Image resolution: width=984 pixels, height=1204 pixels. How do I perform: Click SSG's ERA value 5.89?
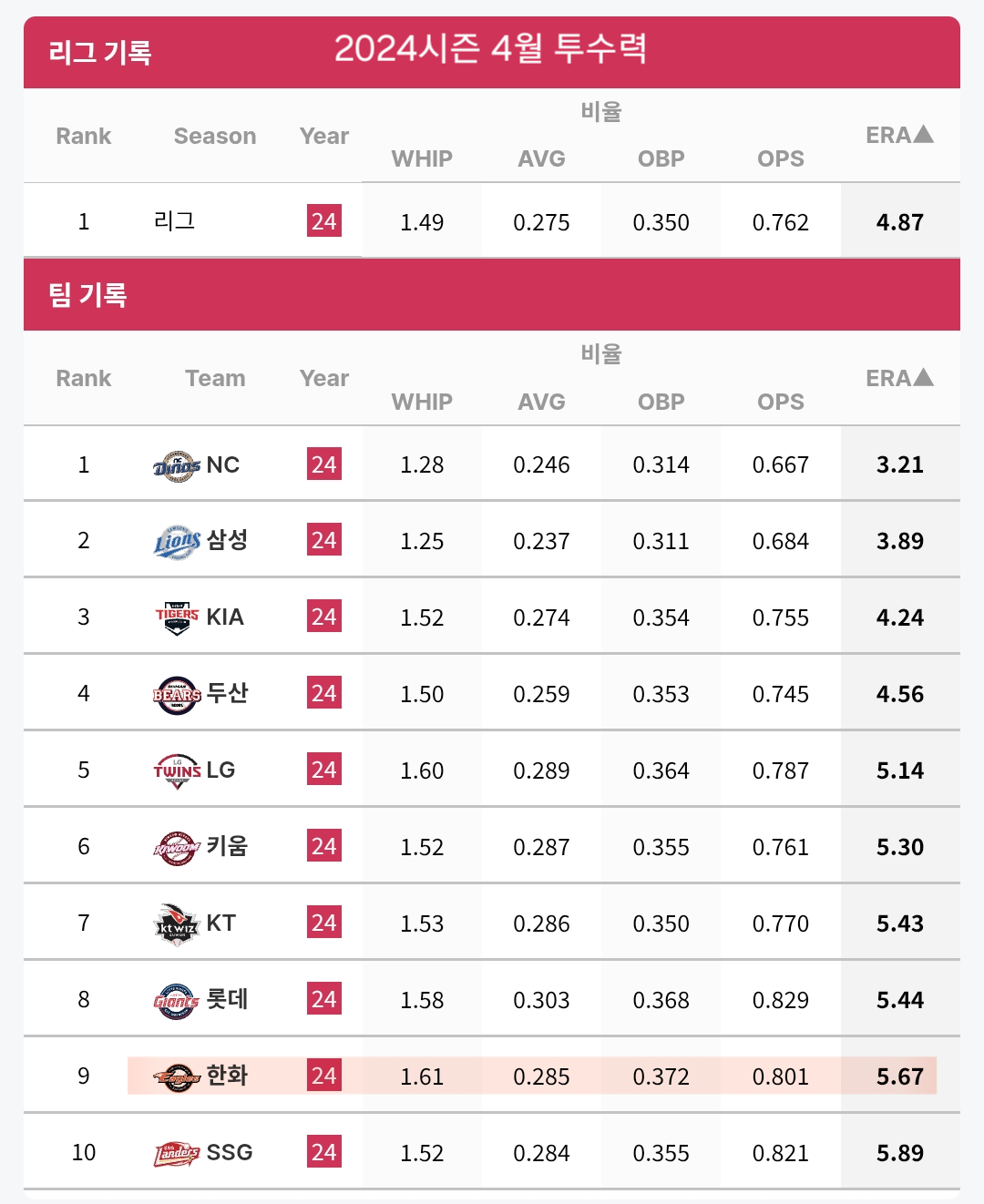[x=900, y=1153]
